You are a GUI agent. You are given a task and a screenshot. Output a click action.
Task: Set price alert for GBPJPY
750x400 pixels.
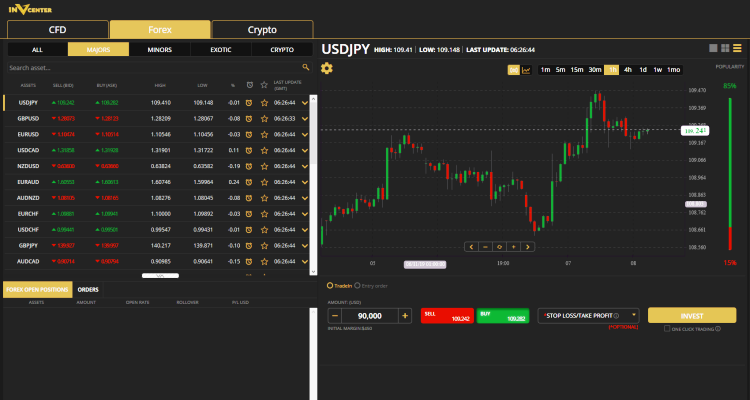tap(249, 245)
